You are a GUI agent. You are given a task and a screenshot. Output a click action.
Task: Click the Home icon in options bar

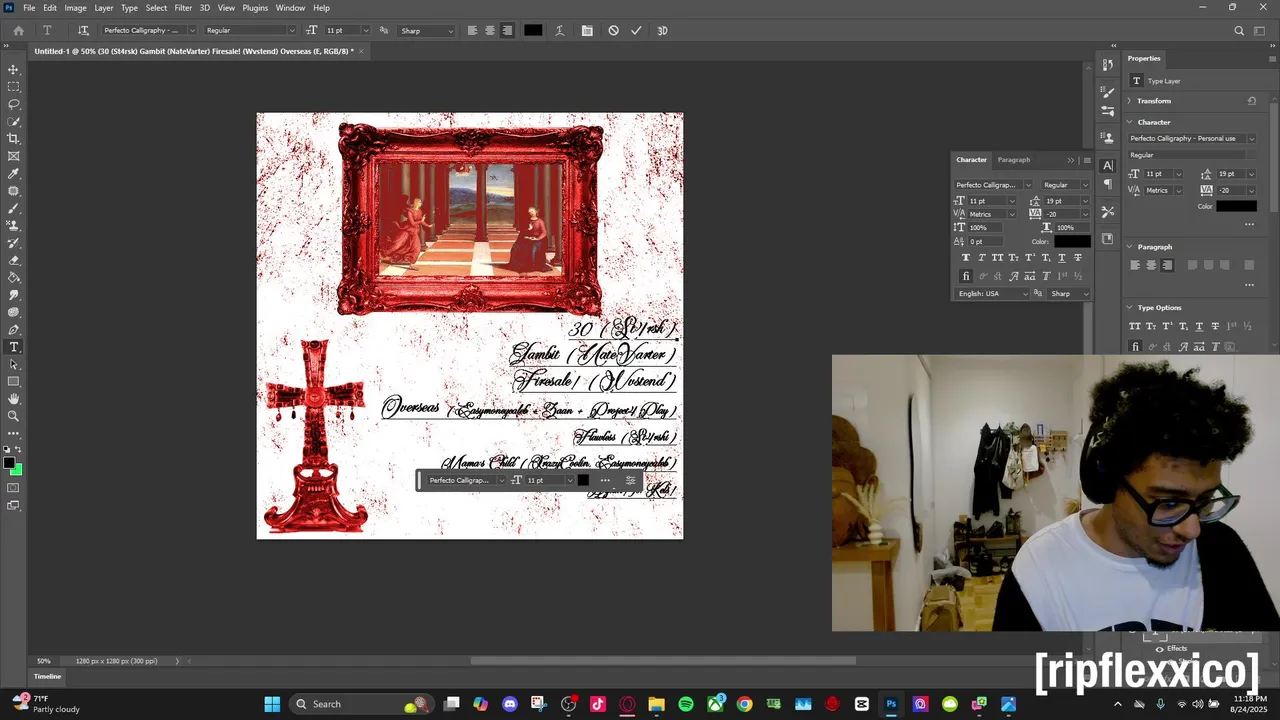[x=18, y=30]
